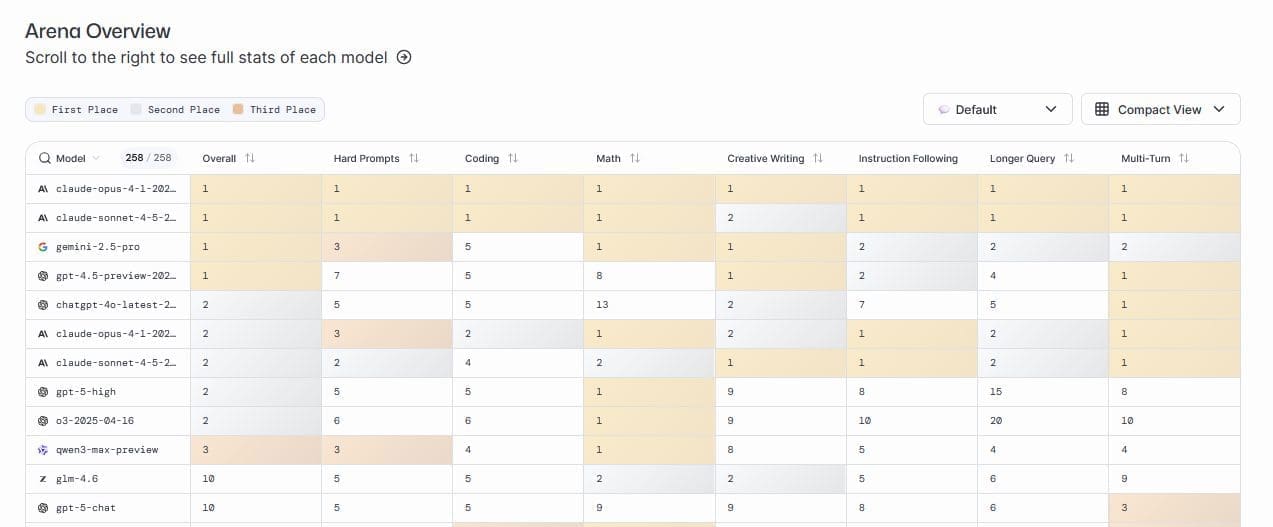Click the Third Place legend swatch

tap(238, 109)
